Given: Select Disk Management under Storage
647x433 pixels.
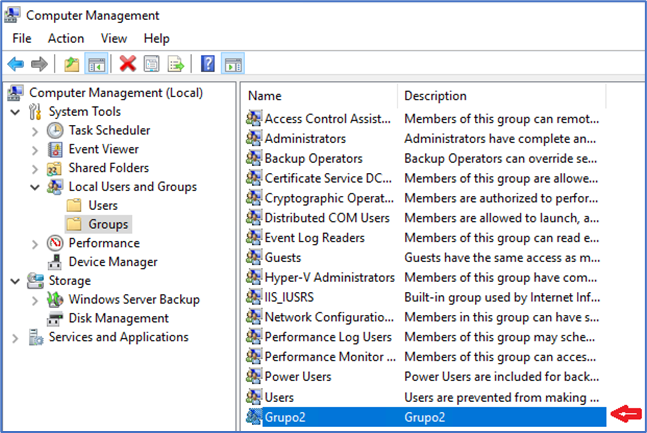Looking at the screenshot, I should click(x=118, y=318).
